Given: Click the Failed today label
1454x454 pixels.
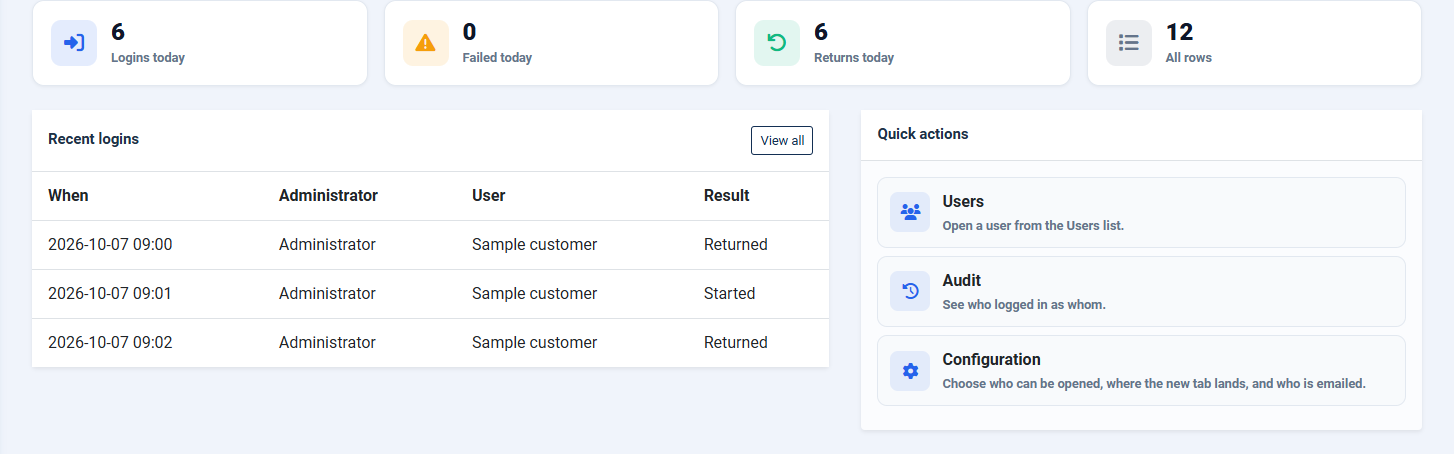Looking at the screenshot, I should click(497, 58).
